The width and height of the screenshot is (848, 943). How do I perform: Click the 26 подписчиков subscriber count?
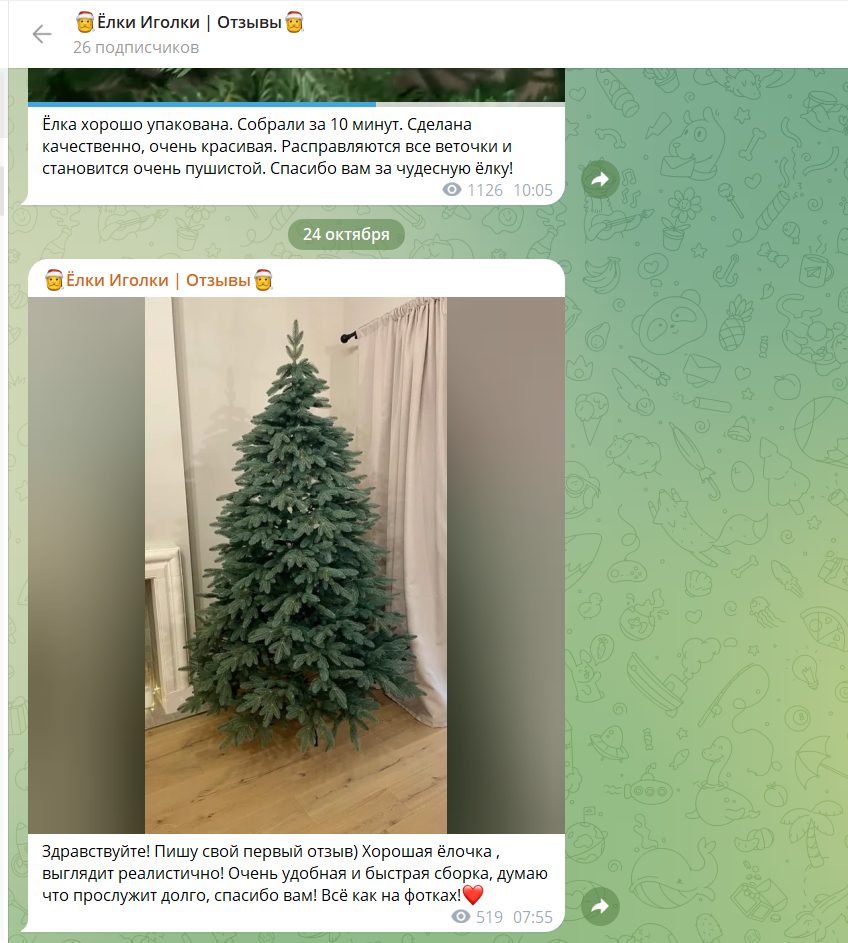tap(136, 48)
